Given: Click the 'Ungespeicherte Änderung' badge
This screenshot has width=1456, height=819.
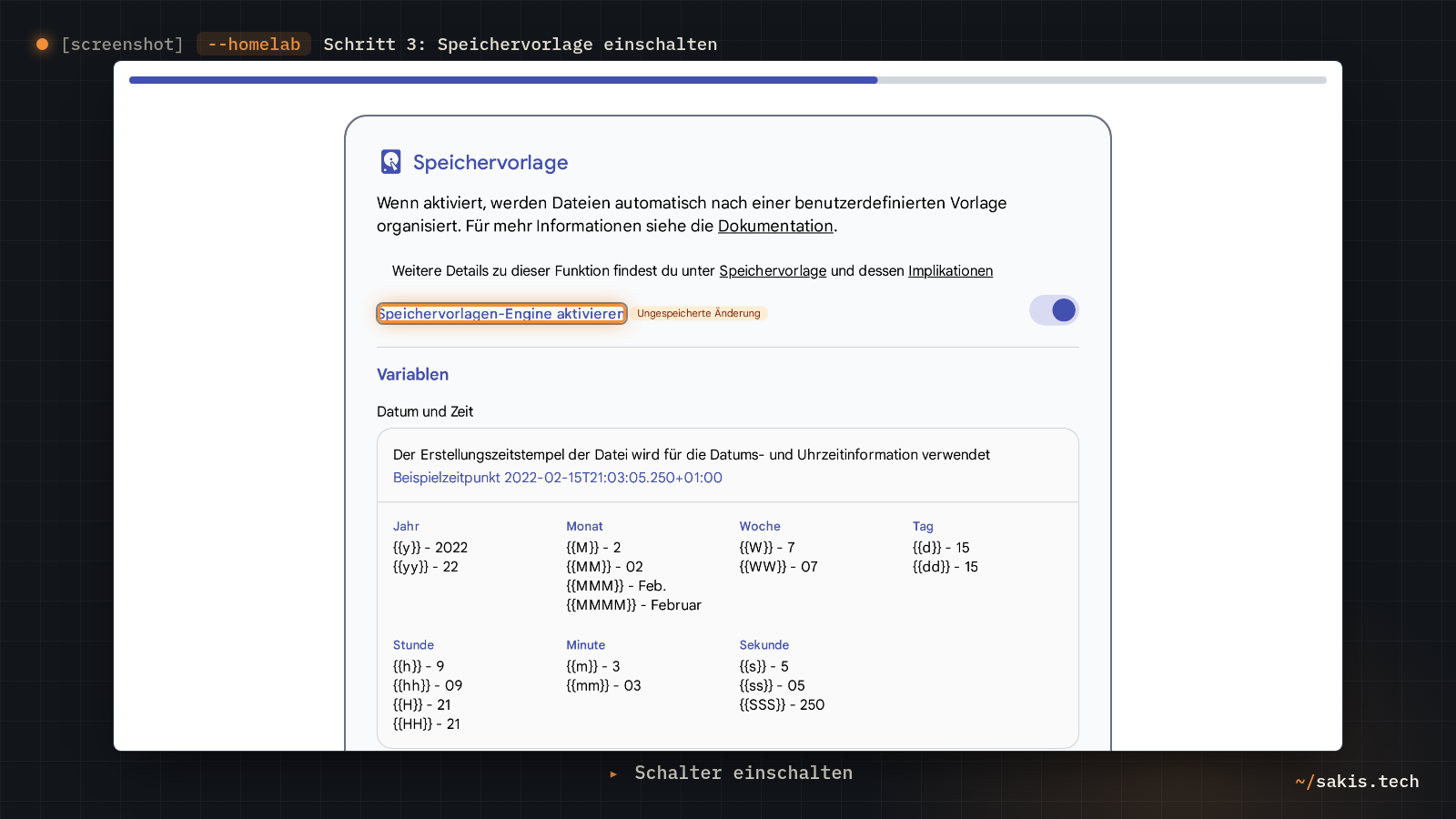Looking at the screenshot, I should [x=699, y=313].
